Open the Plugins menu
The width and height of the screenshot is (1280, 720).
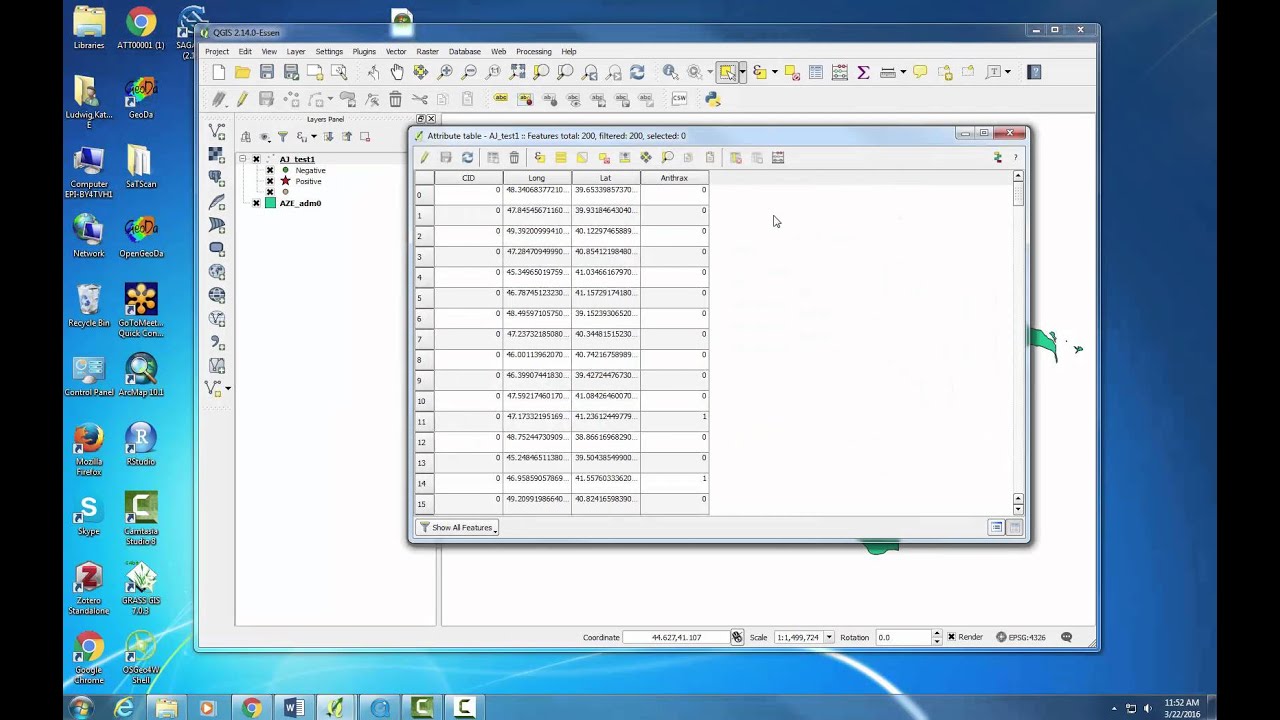tap(364, 51)
